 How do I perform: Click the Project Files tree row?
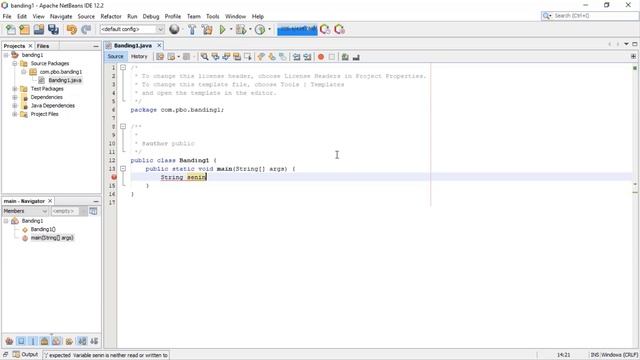pos(44,114)
